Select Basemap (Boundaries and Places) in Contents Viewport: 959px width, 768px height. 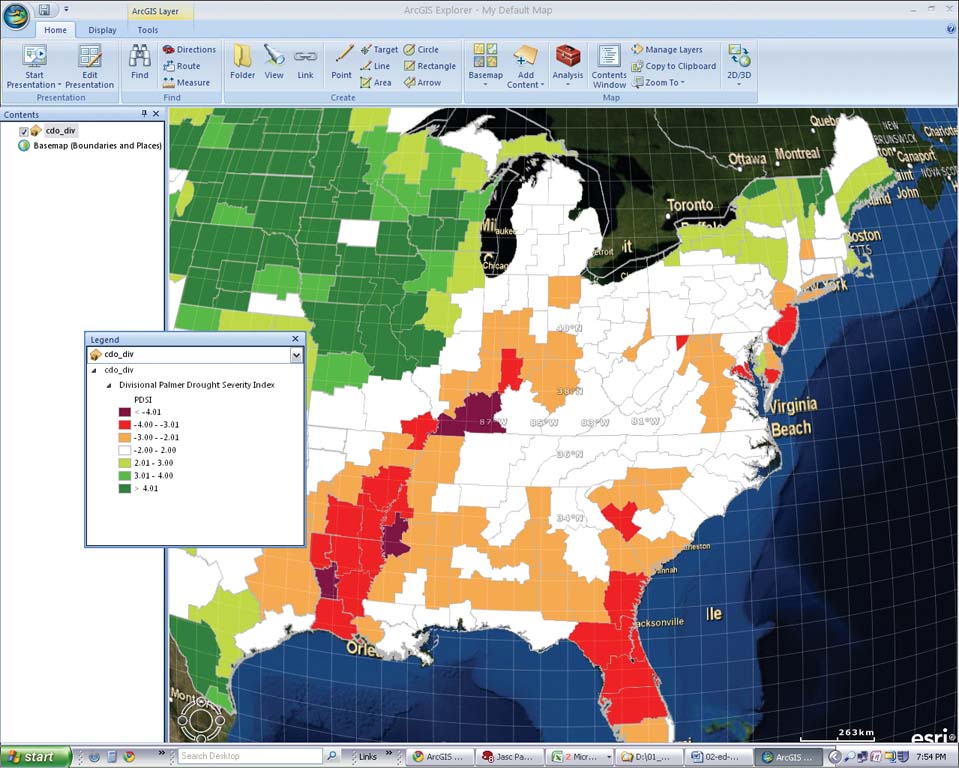point(97,146)
